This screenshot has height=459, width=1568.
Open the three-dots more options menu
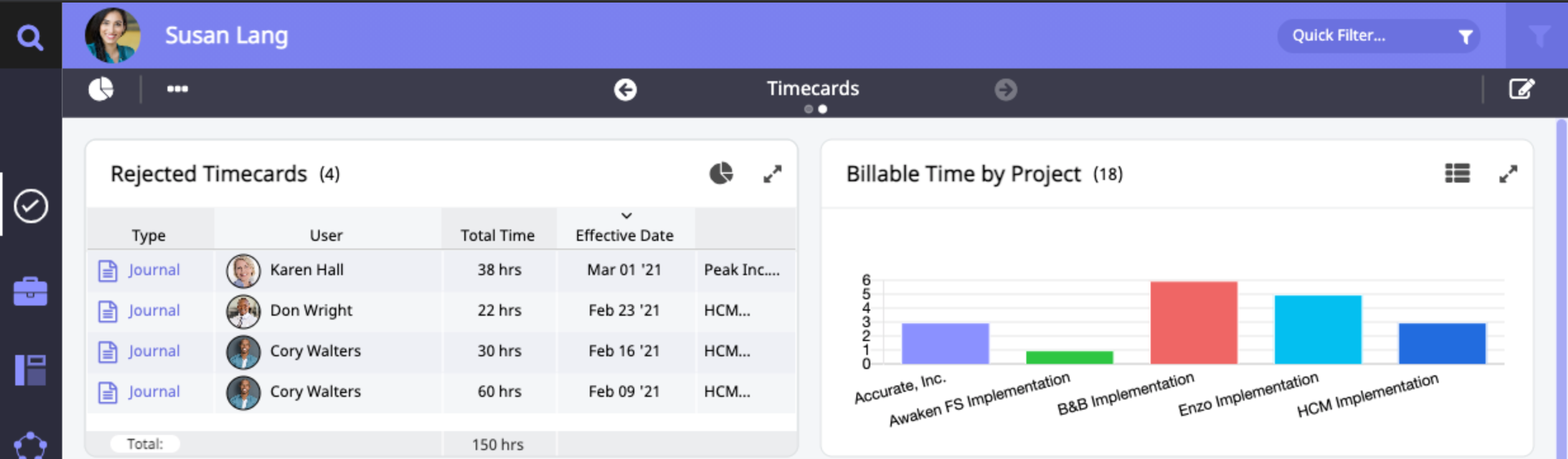178,89
